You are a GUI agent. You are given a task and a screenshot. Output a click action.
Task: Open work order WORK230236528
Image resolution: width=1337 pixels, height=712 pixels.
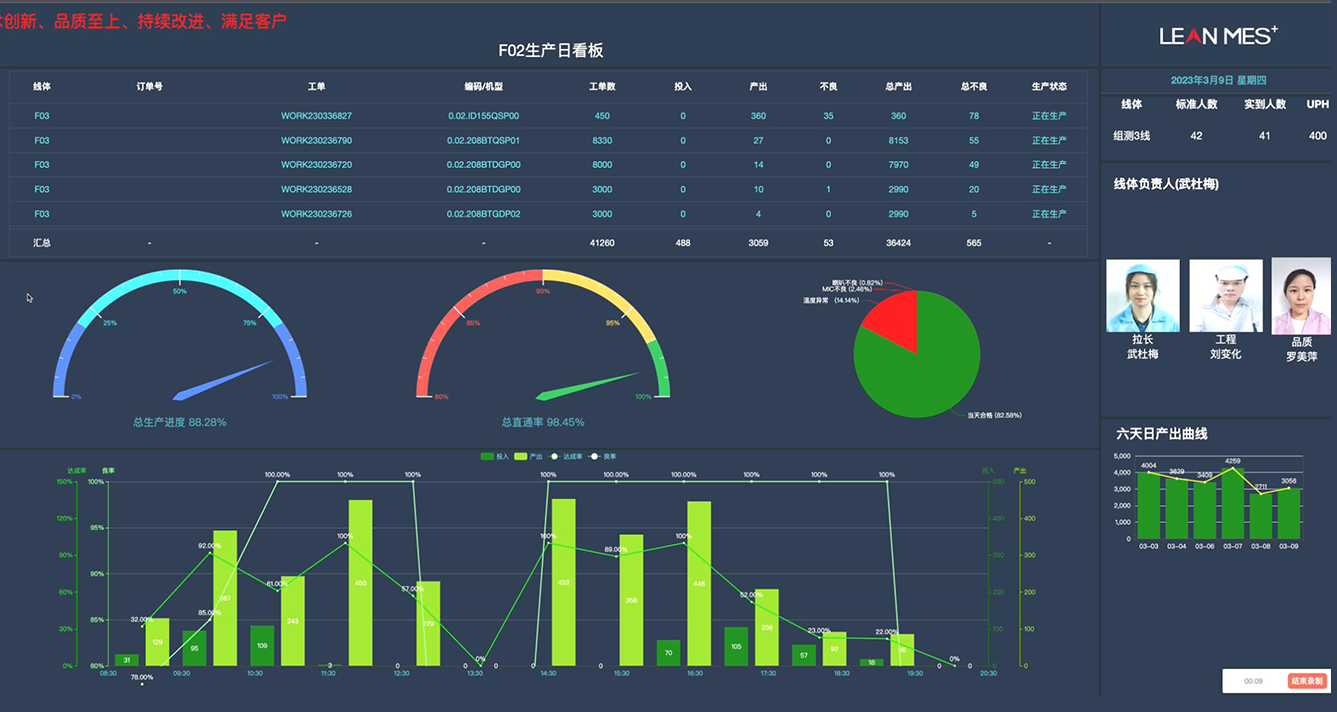316,189
